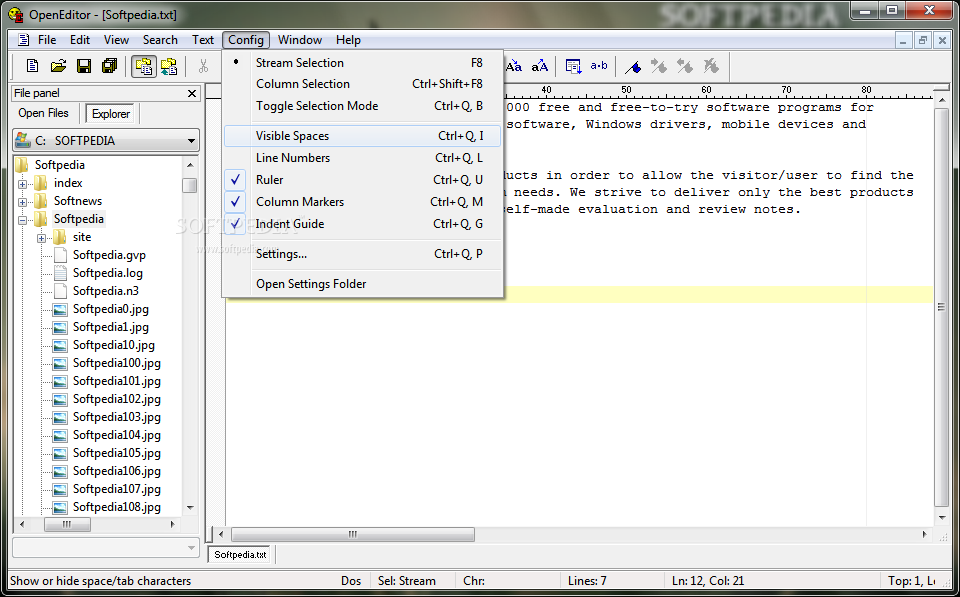Open the View menu
Screen dimensions: 960x597
click(116, 40)
